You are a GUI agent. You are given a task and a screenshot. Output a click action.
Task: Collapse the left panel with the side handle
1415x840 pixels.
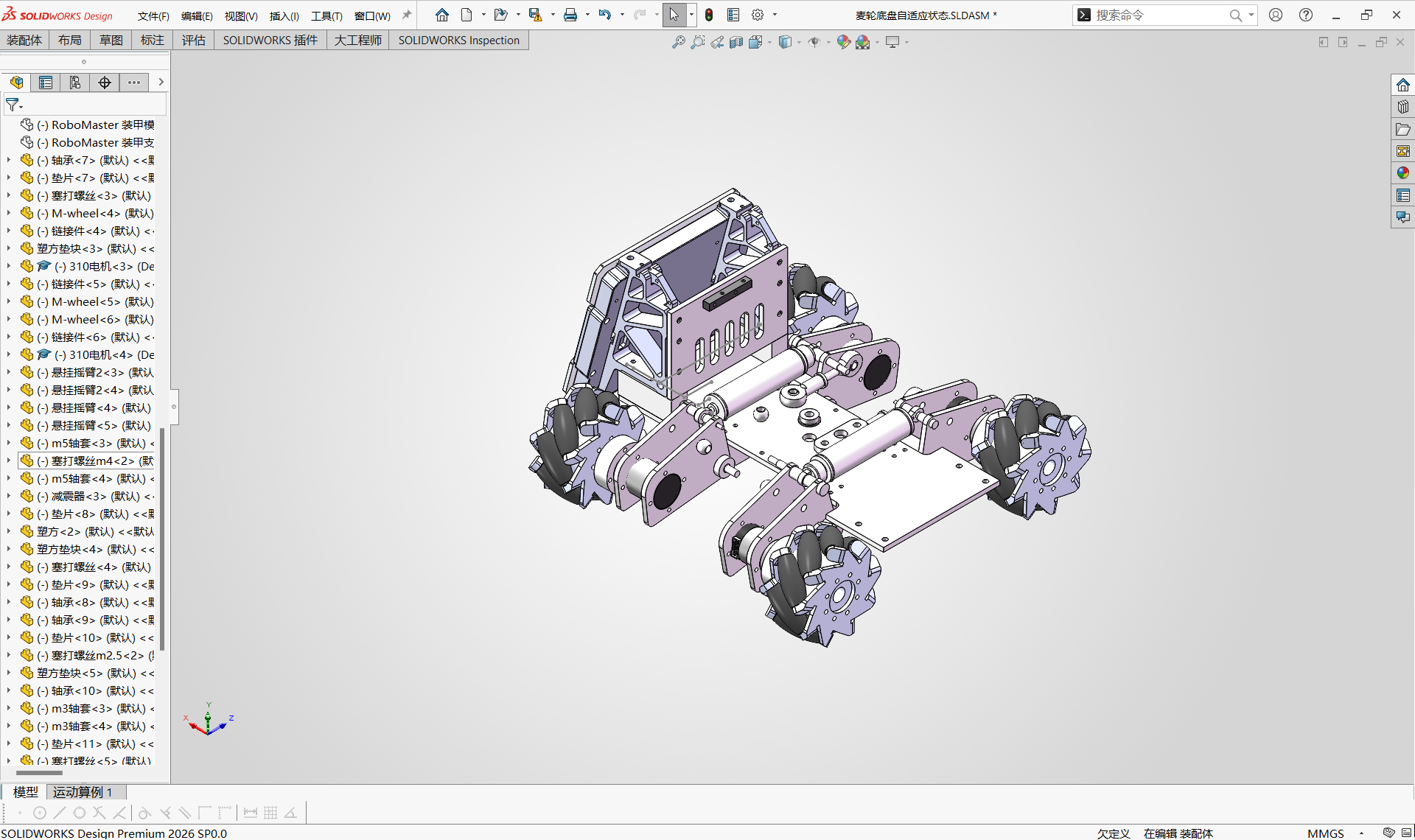pos(174,407)
